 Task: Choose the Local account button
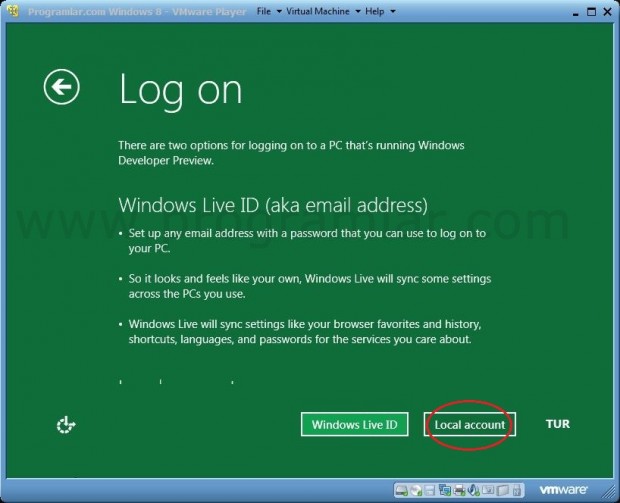[470, 424]
